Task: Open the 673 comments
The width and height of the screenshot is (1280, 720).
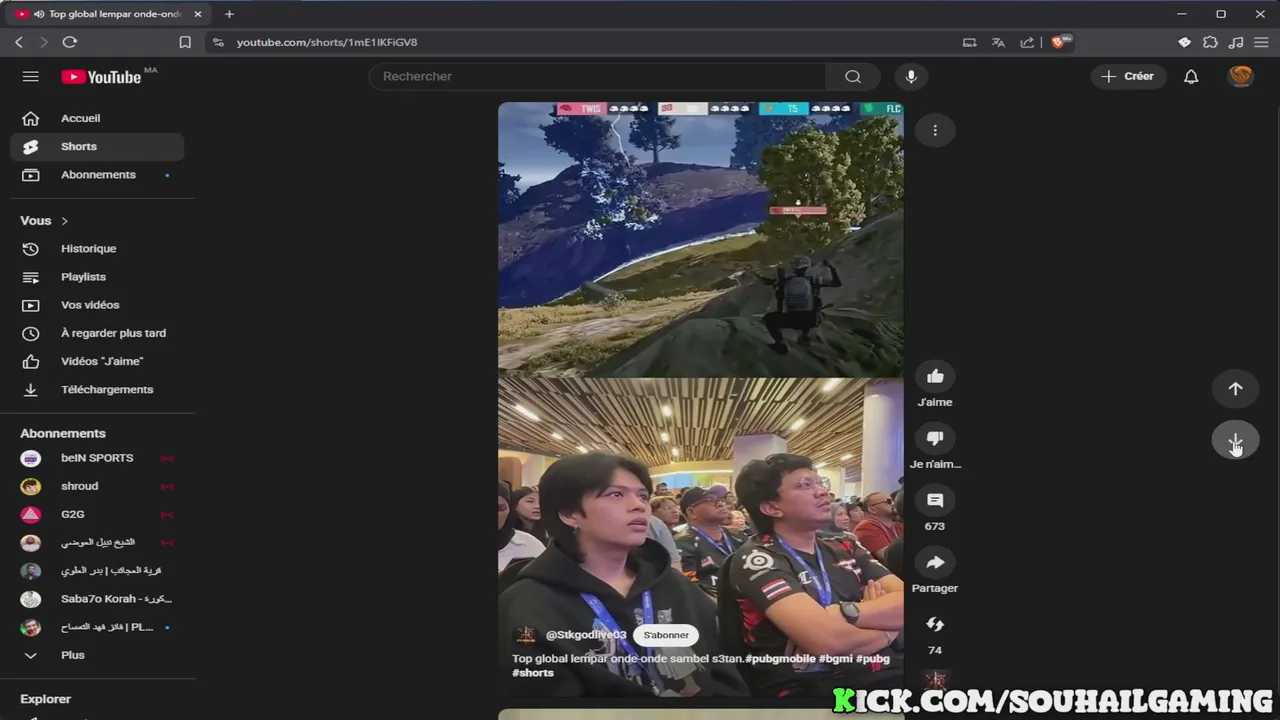Action: click(935, 501)
